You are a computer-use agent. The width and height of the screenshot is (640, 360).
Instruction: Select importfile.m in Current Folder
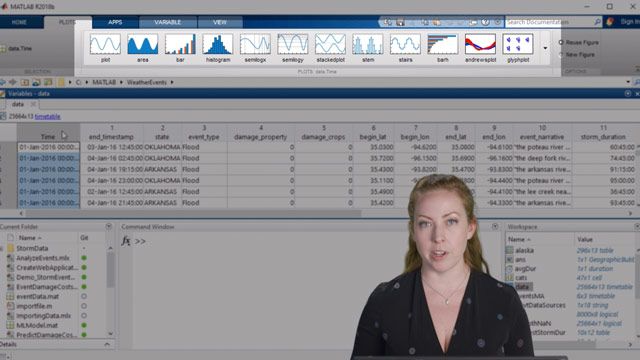point(34,306)
